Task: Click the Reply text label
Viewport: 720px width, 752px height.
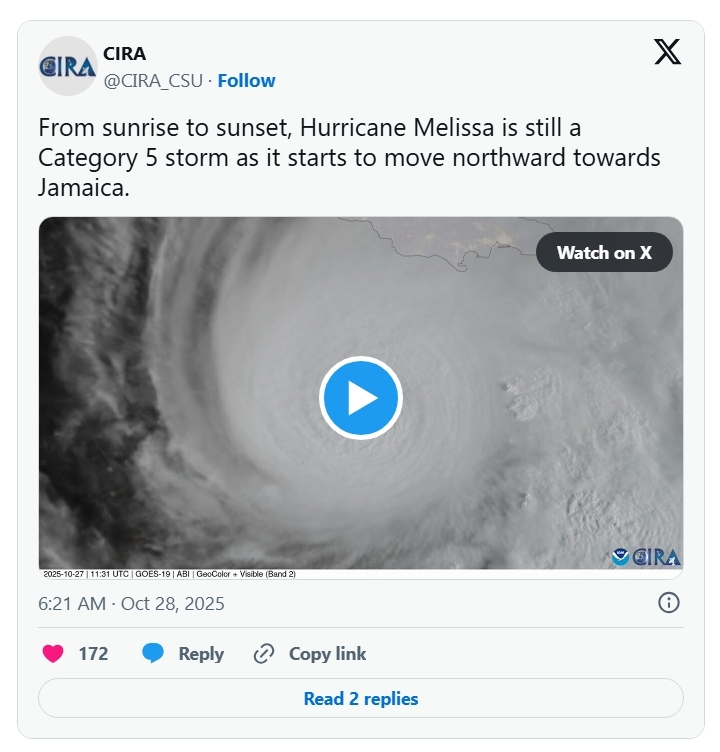Action: 201,654
